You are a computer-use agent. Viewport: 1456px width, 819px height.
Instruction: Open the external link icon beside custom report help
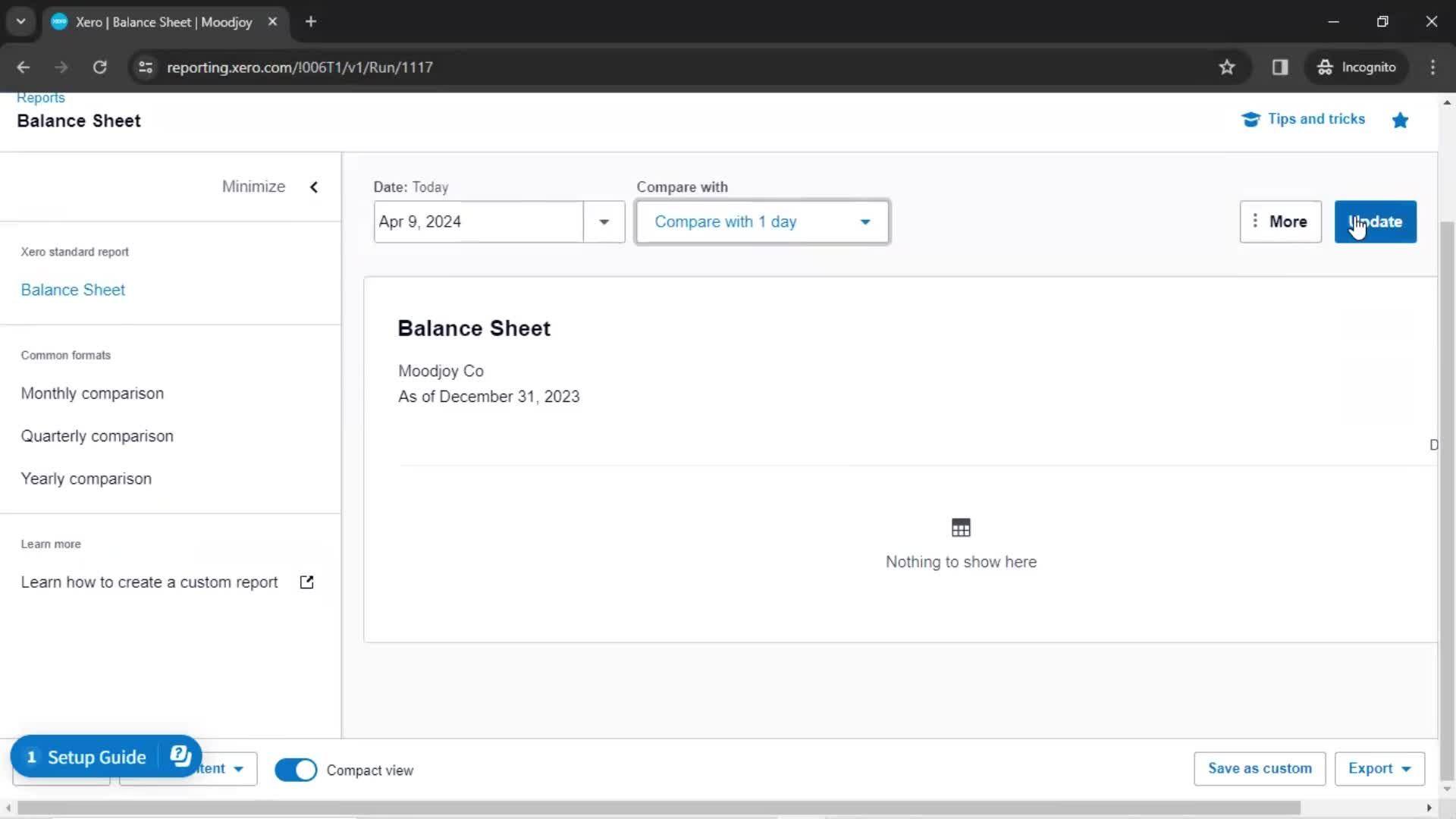point(306,582)
